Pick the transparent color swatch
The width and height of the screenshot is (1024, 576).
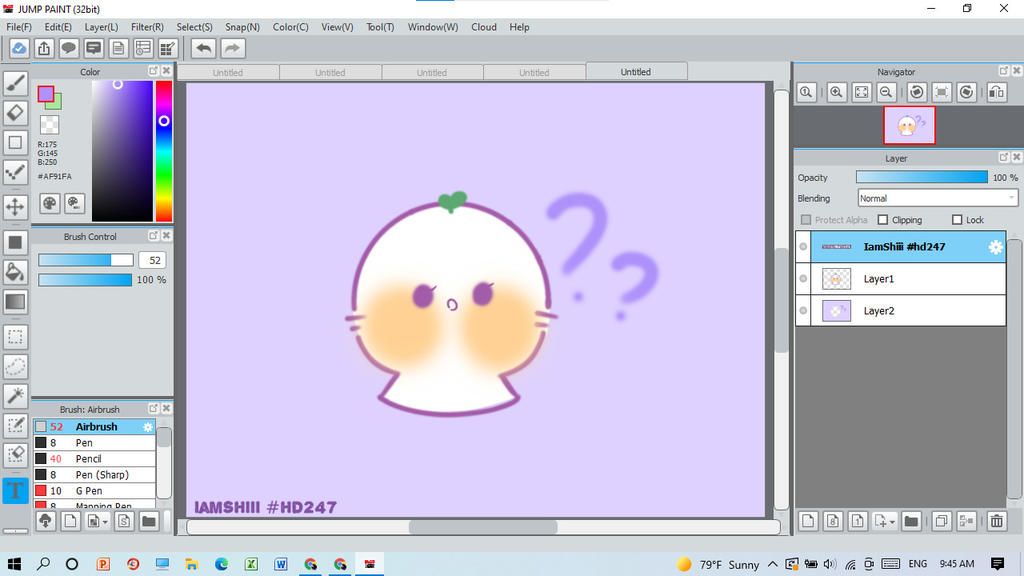pos(50,124)
